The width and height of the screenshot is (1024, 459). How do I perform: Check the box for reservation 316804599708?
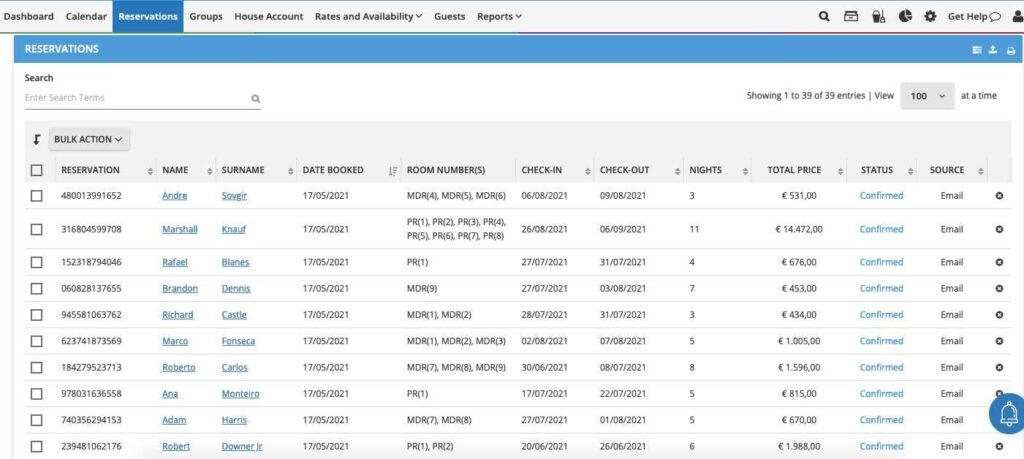point(37,229)
